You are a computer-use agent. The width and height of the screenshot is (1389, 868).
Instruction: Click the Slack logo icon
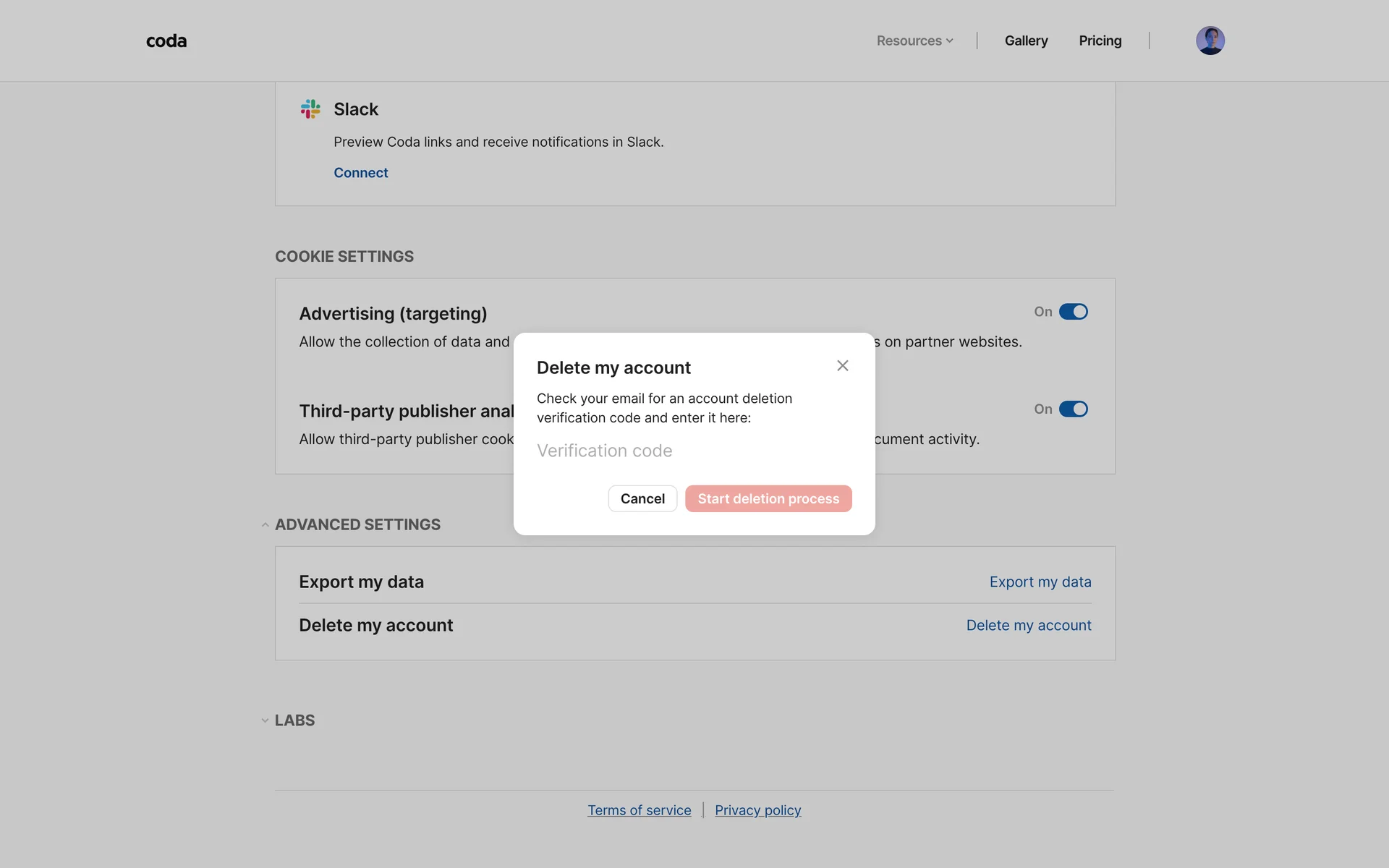(x=310, y=109)
